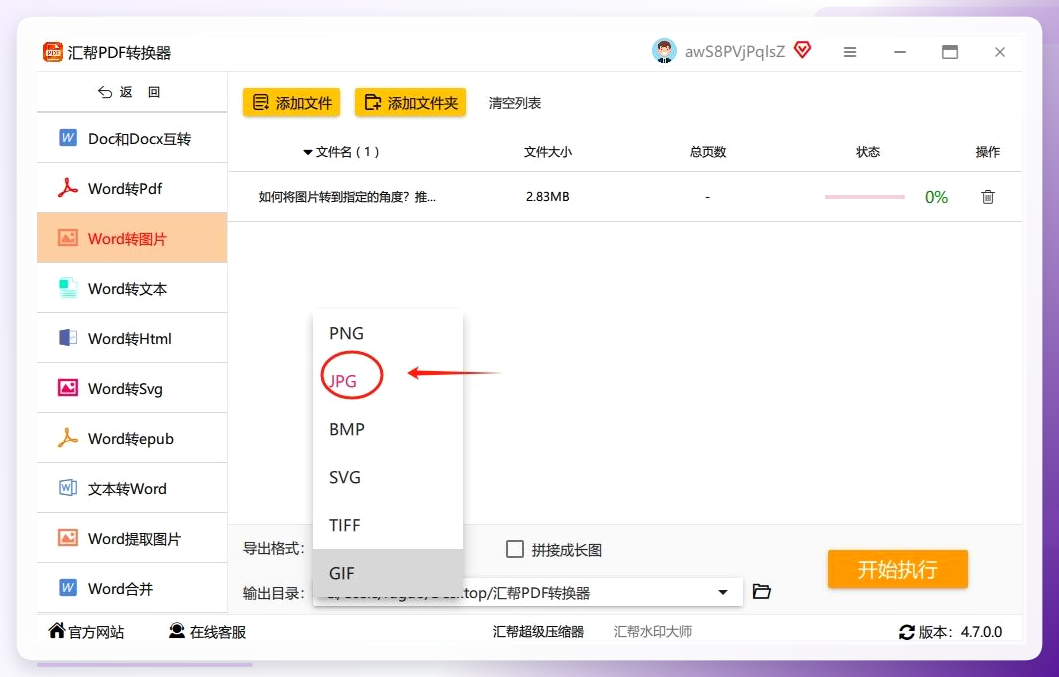Image resolution: width=1059 pixels, height=677 pixels.
Task: Toggle sort triangle beside 文件名
Action: pyautogui.click(x=308, y=152)
